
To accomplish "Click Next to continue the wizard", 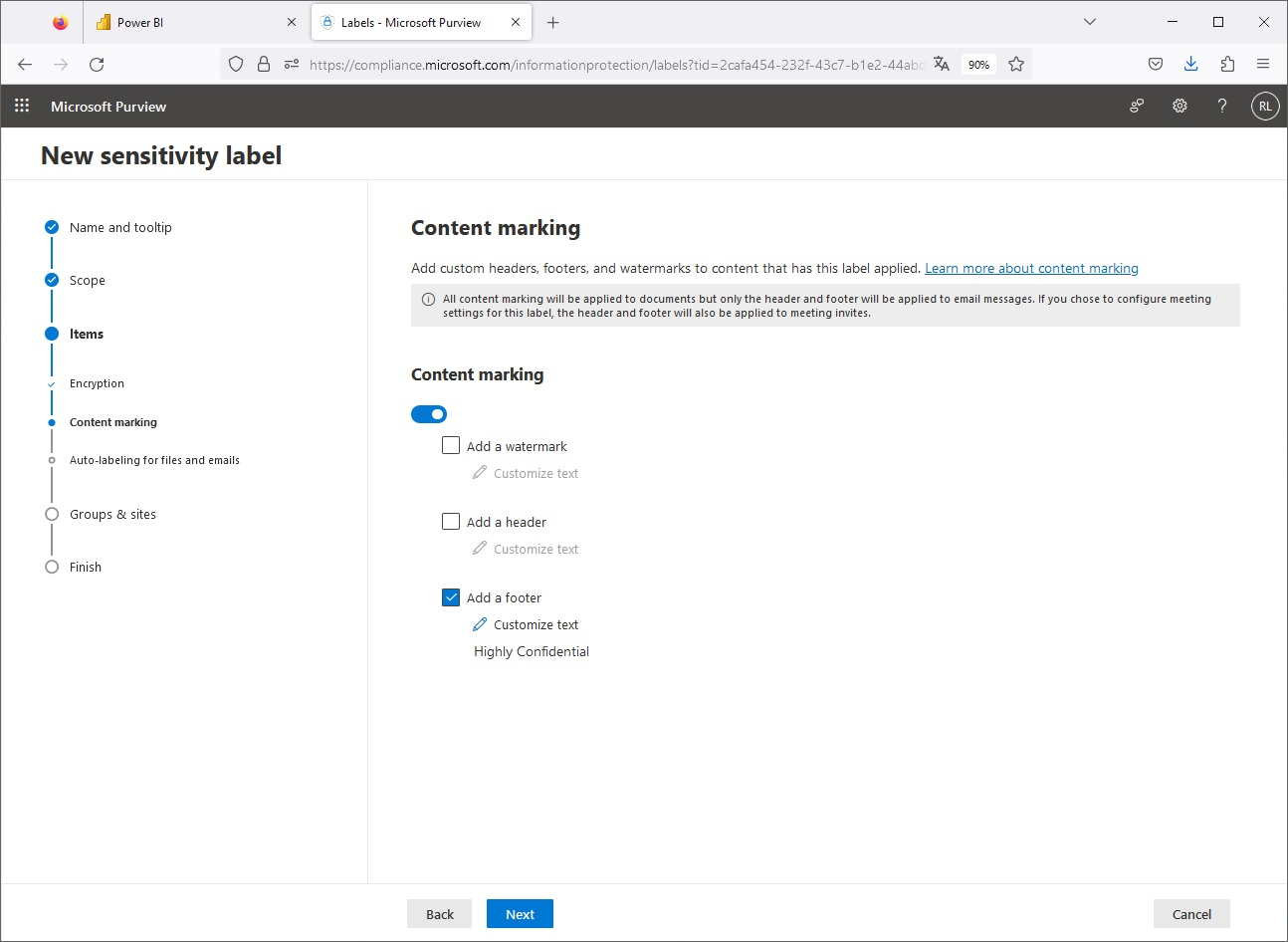I will pyautogui.click(x=520, y=913).
